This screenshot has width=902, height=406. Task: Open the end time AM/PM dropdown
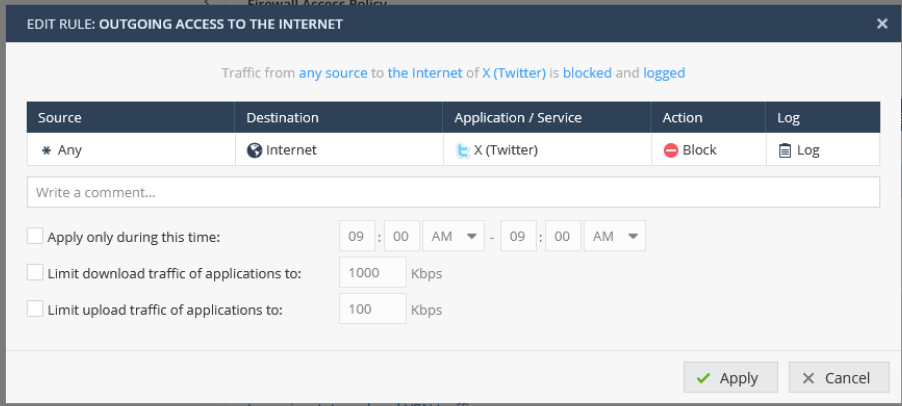click(x=614, y=237)
